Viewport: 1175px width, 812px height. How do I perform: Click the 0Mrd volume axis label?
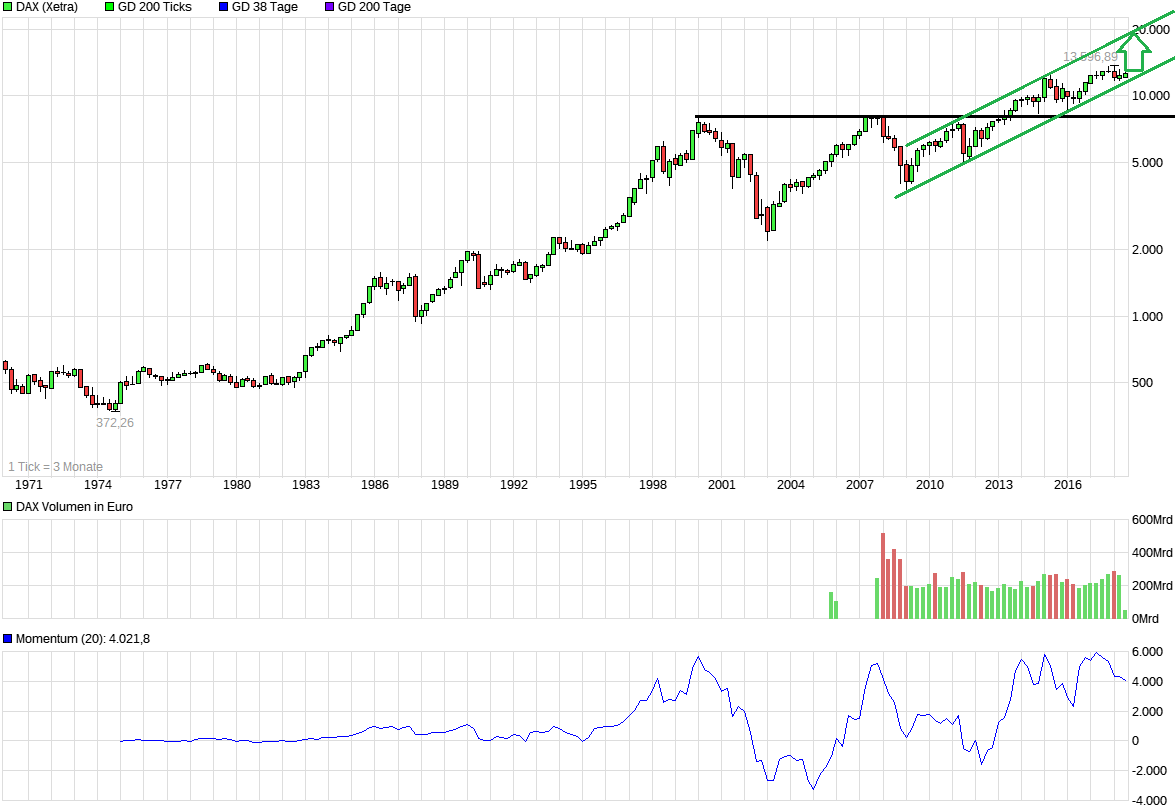point(1145,619)
